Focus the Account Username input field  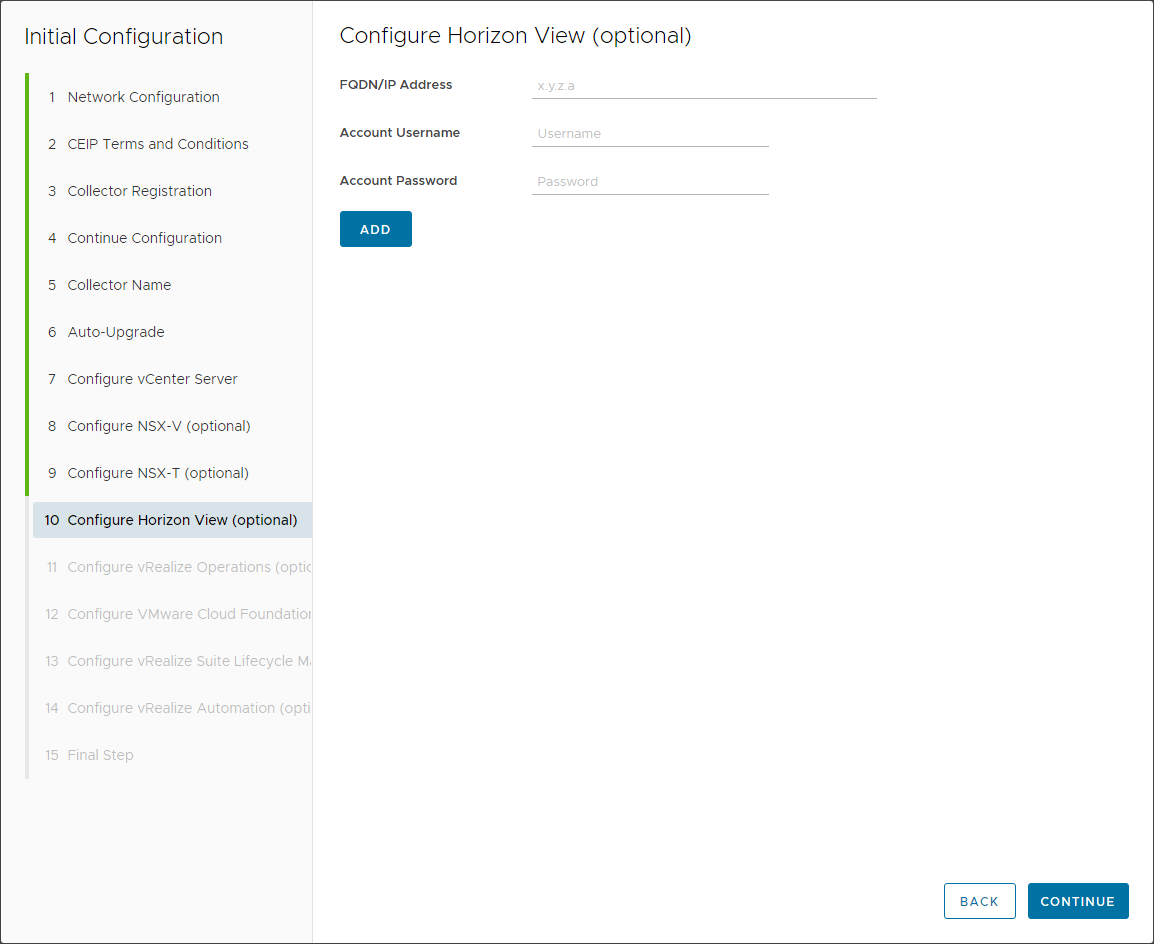(650, 133)
